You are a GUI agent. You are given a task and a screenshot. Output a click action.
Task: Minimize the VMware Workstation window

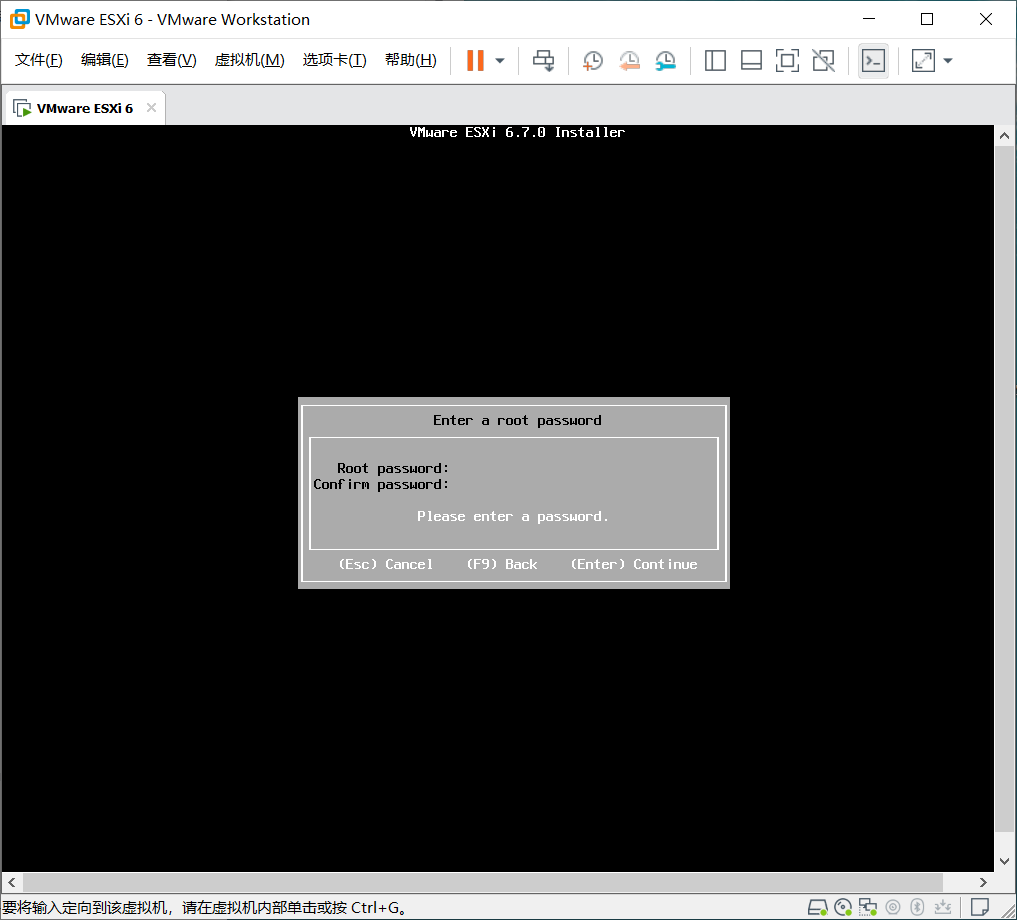click(x=869, y=19)
